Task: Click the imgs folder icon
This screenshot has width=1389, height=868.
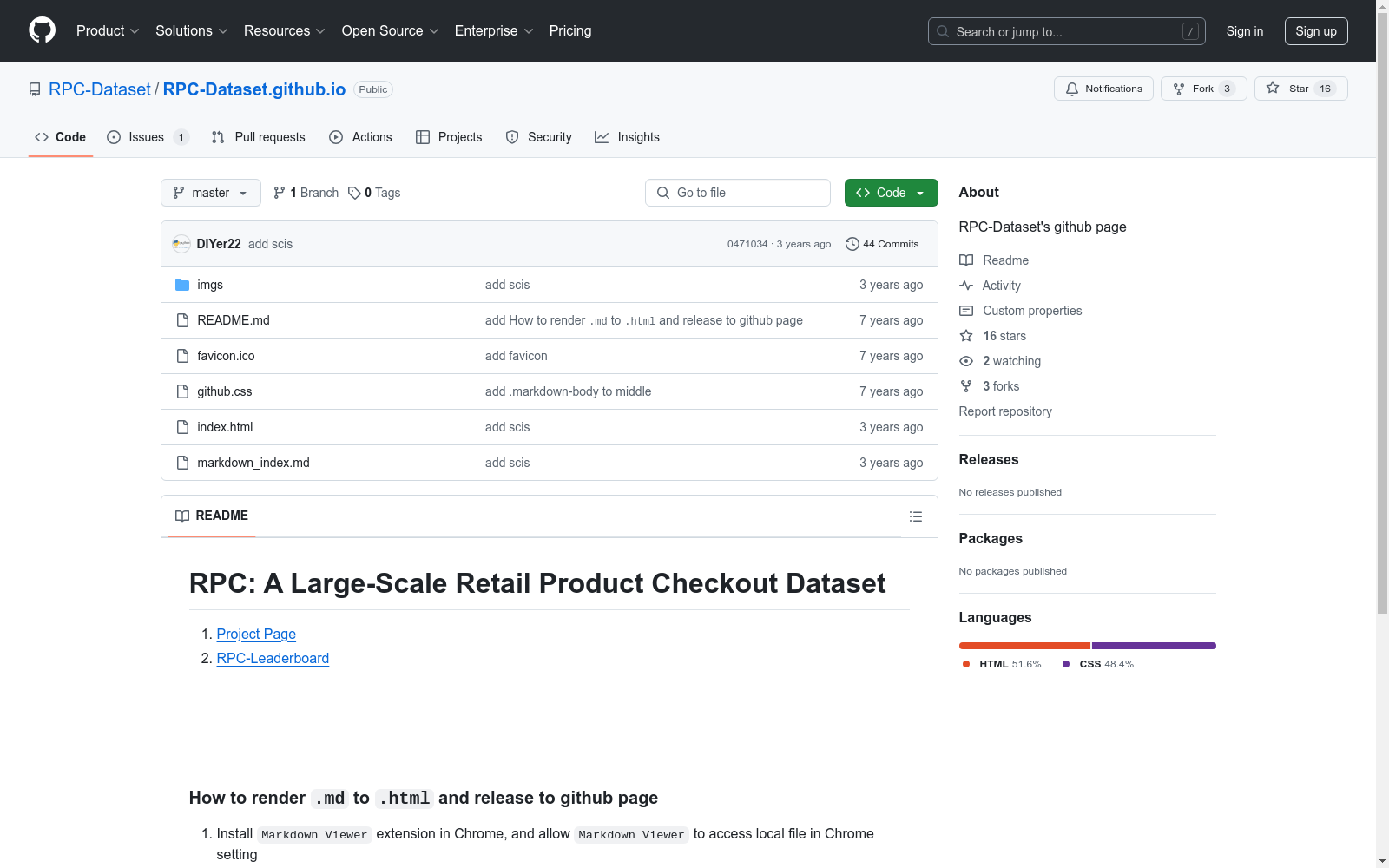Action: pos(182,285)
